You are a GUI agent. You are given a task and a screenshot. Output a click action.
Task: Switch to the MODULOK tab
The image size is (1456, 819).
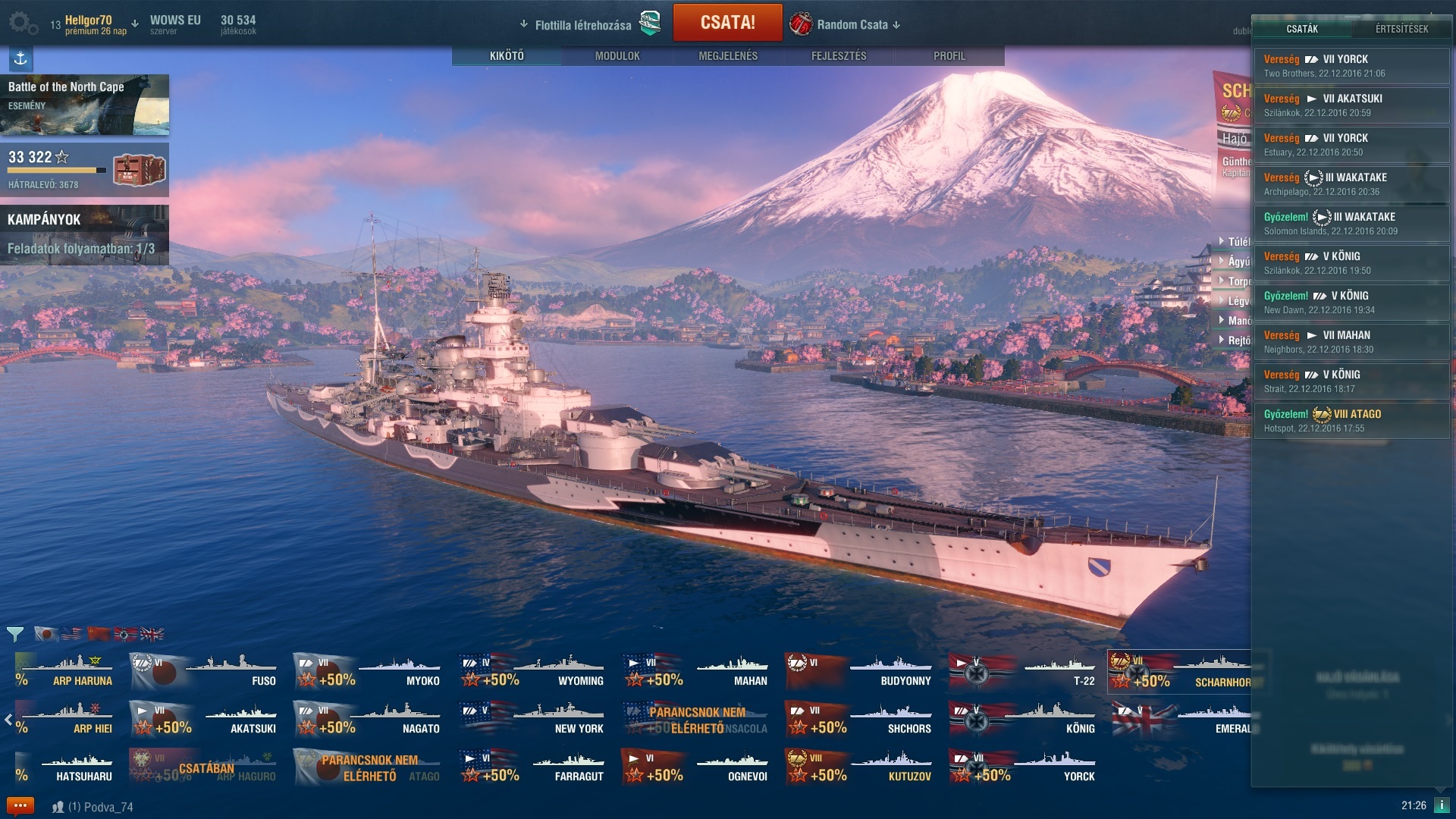(x=617, y=56)
